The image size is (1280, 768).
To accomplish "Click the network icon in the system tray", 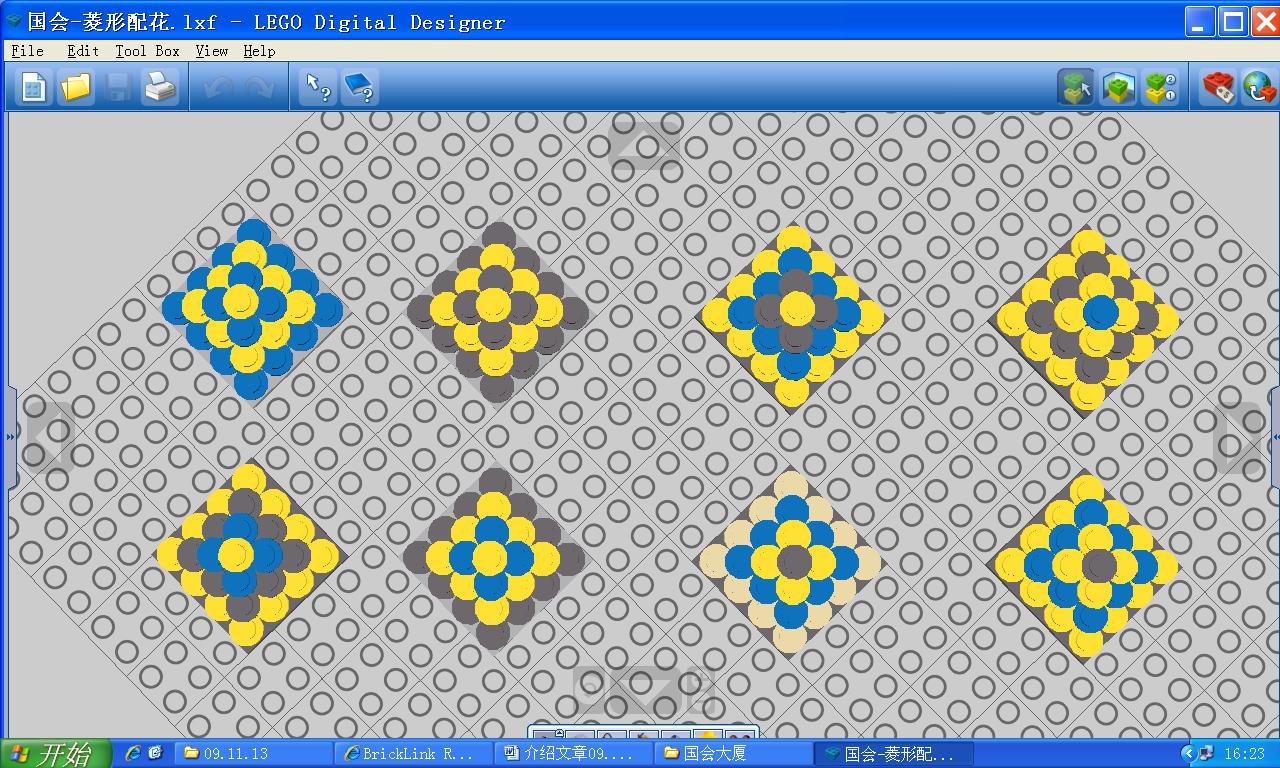I will click(1207, 753).
